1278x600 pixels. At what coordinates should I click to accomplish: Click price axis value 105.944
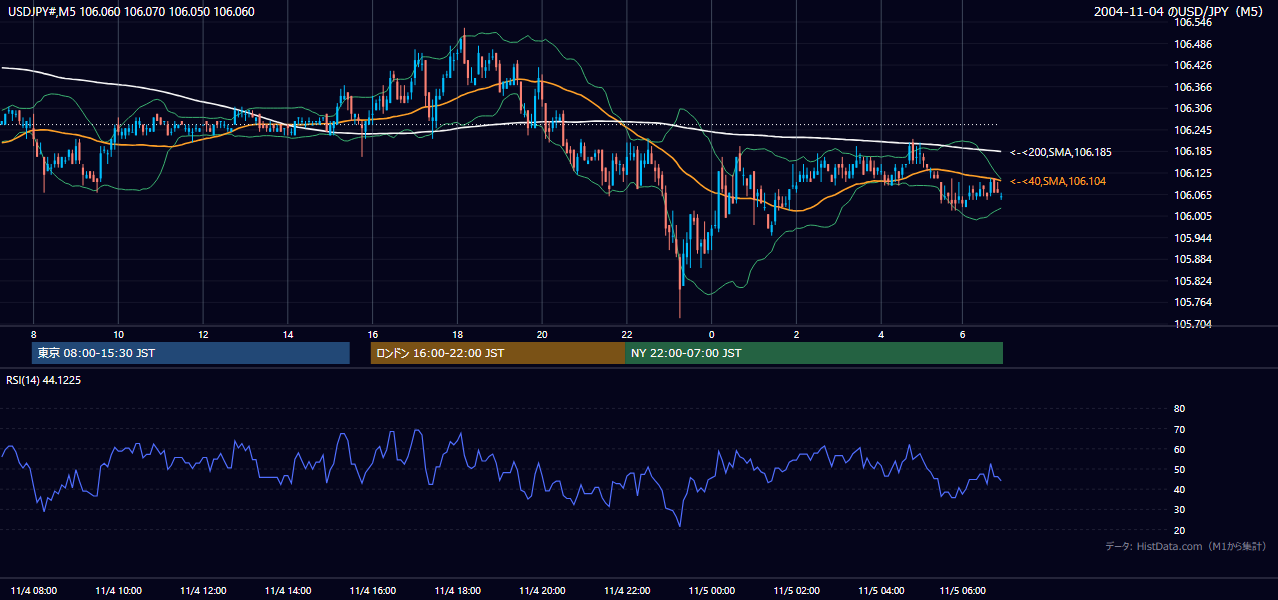pos(1194,238)
